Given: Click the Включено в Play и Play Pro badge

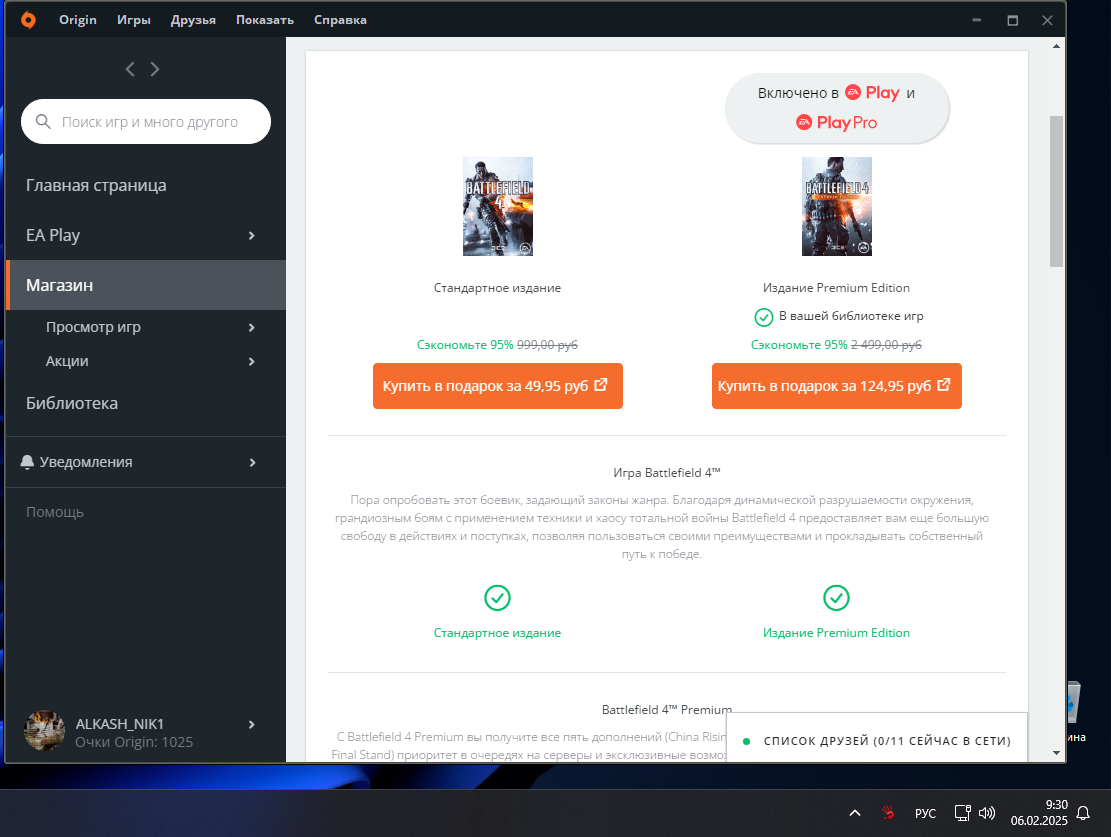Looking at the screenshot, I should (x=836, y=108).
